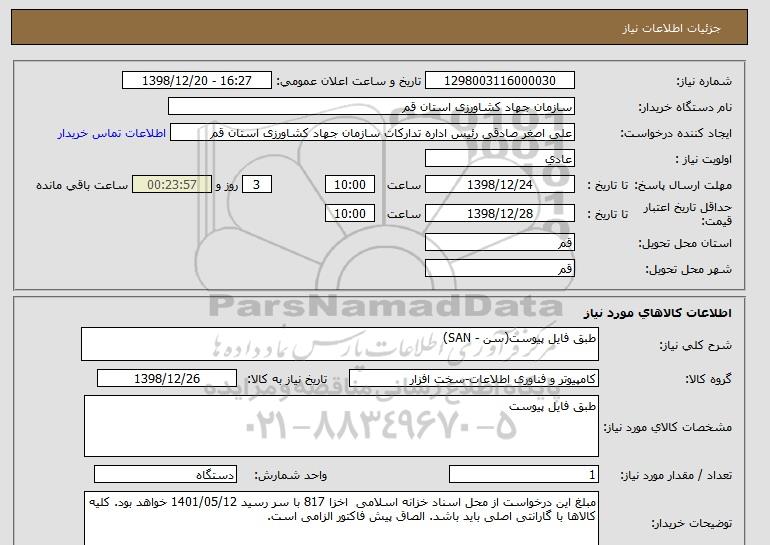Click the request creator field علی اصغر صادقی
The height and width of the screenshot is (545, 770).
coord(372,133)
